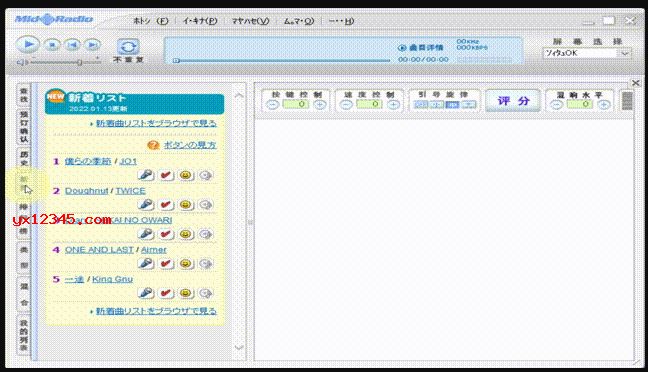Click smiley icon for song 3
Screen dimensions: 648x372
[x=186, y=234]
